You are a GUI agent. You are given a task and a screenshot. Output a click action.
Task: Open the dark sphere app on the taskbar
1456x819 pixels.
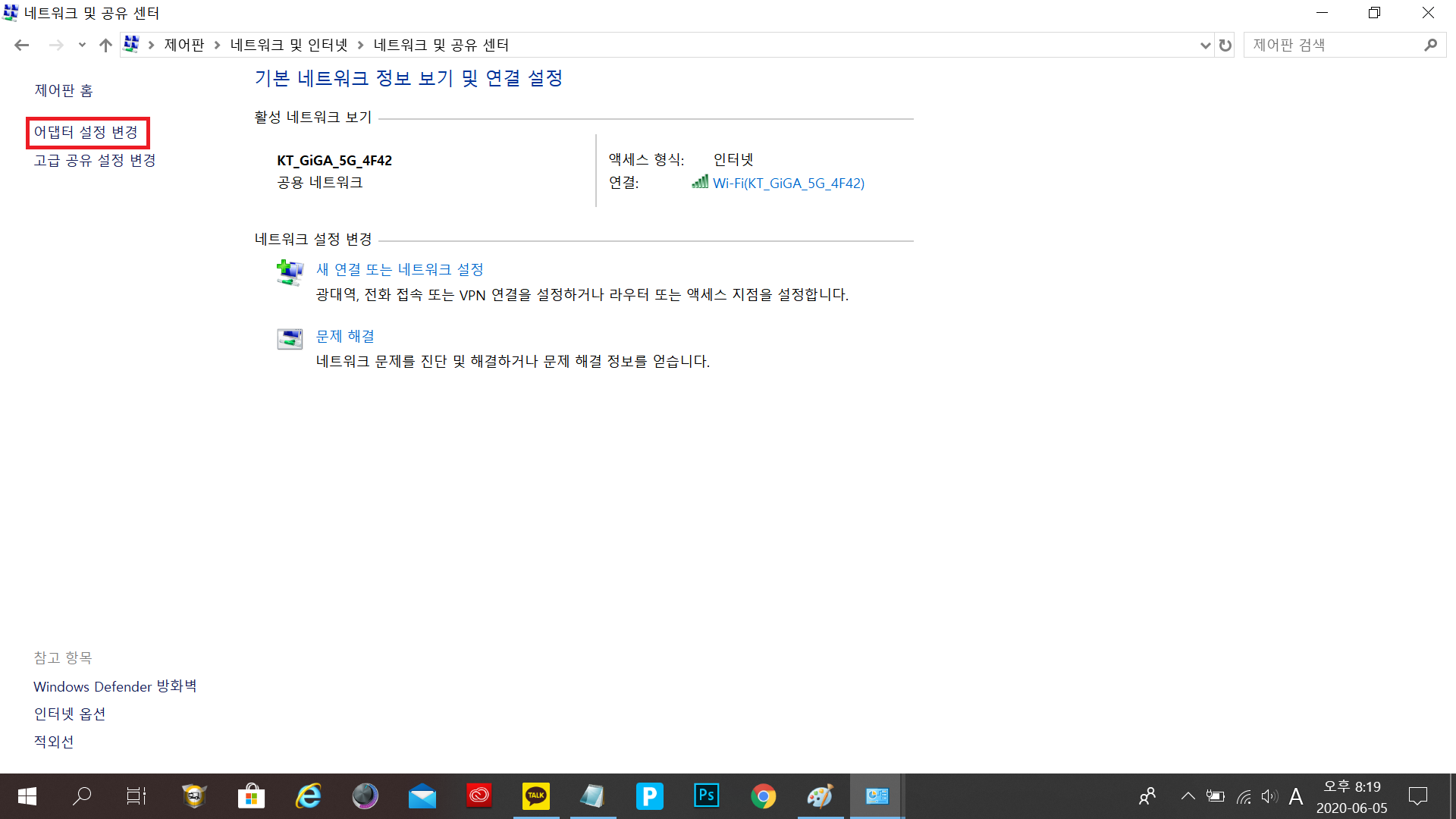click(365, 796)
